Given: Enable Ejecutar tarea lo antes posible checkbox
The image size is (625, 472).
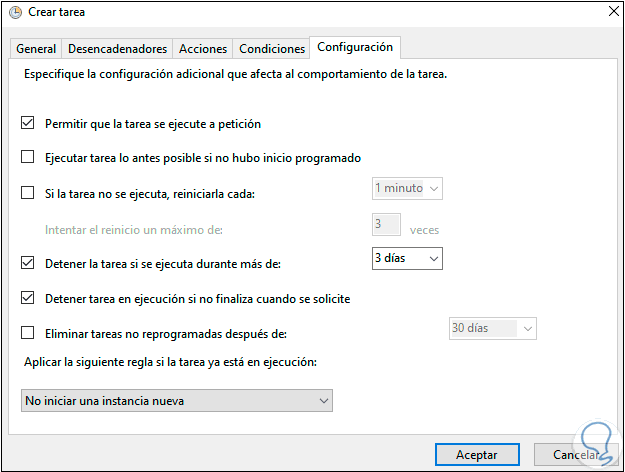Looking at the screenshot, I should tap(28, 157).
